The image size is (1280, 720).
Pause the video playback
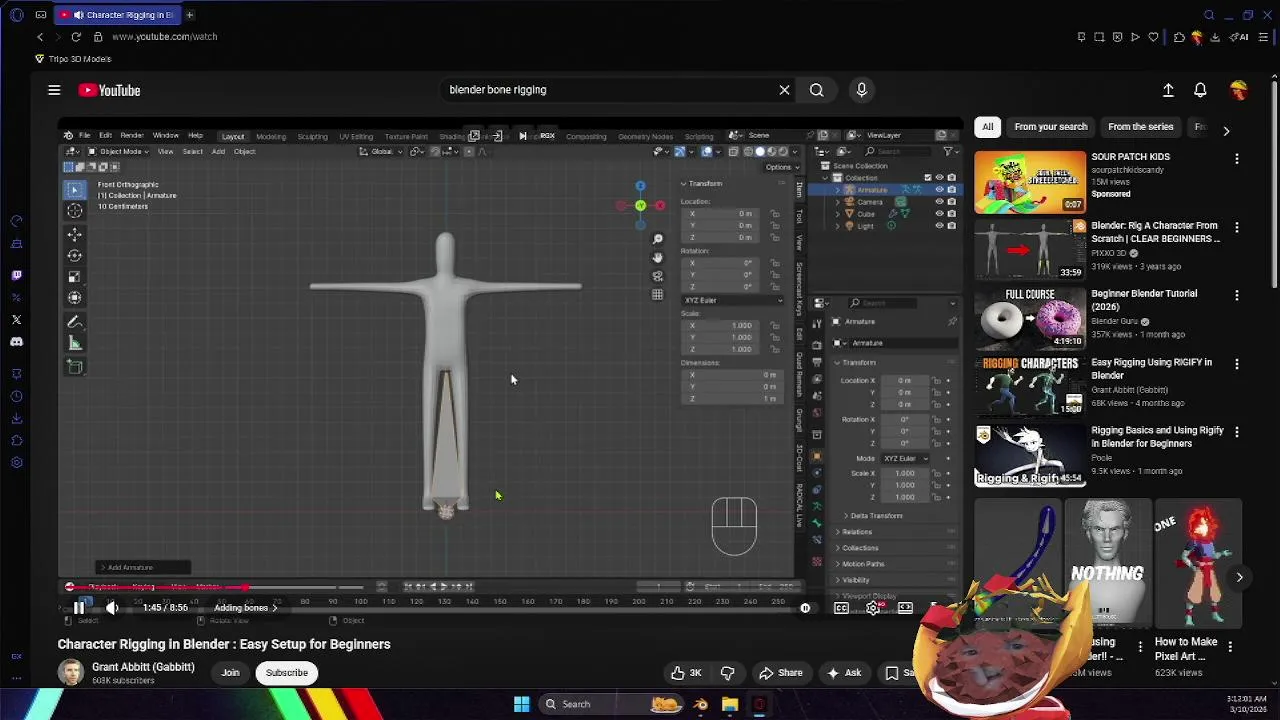[79, 608]
